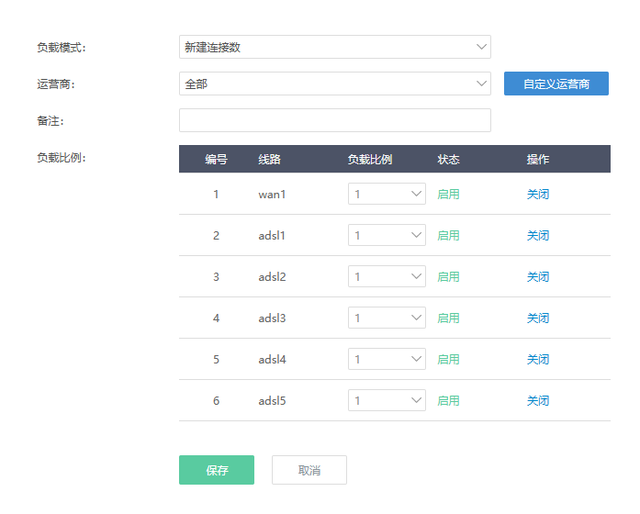Click 关闭 link for adsl5
Viewport: 640px width, 514px height.
point(538,400)
